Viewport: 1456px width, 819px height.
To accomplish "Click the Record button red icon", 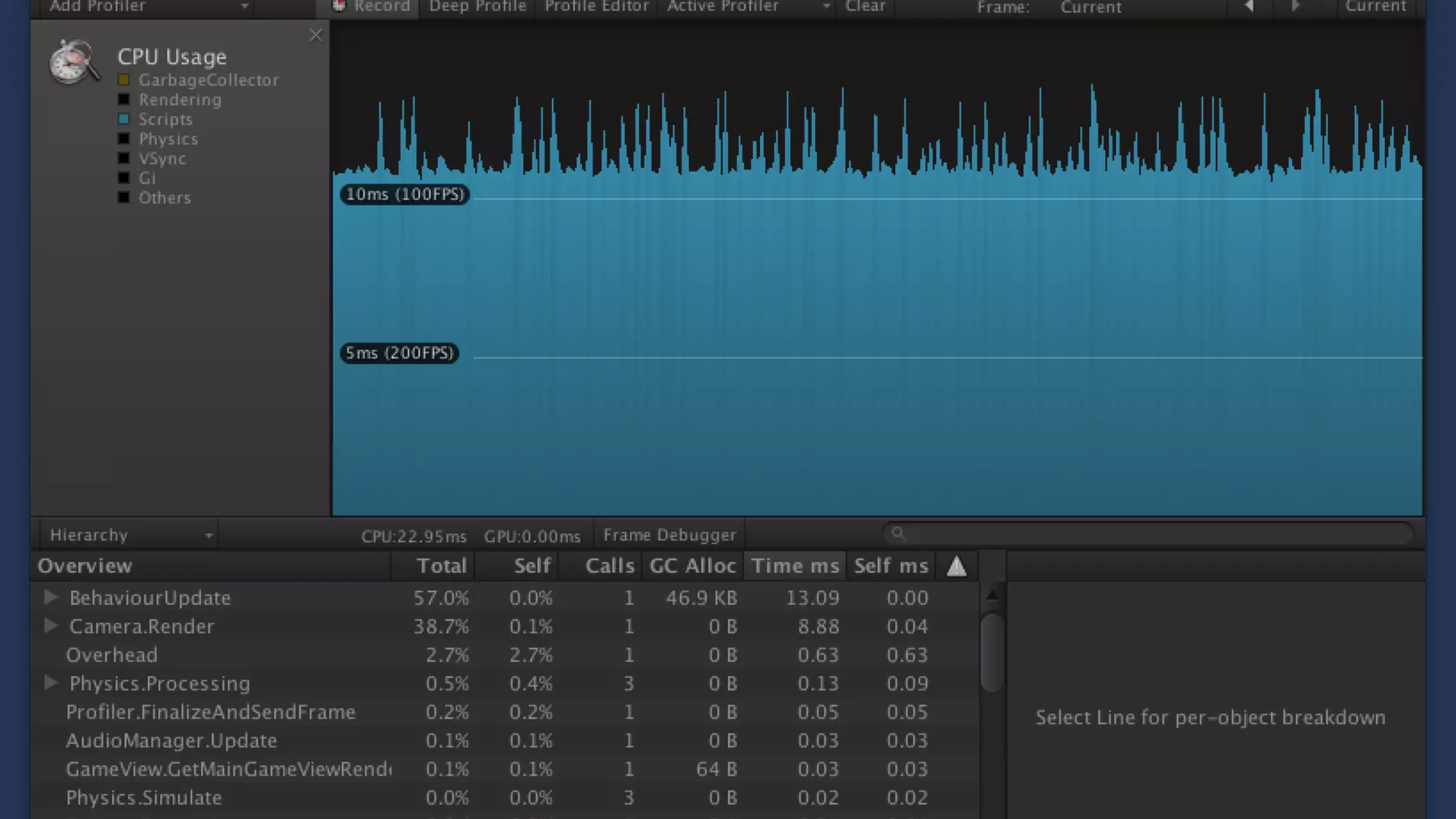I will [x=339, y=6].
